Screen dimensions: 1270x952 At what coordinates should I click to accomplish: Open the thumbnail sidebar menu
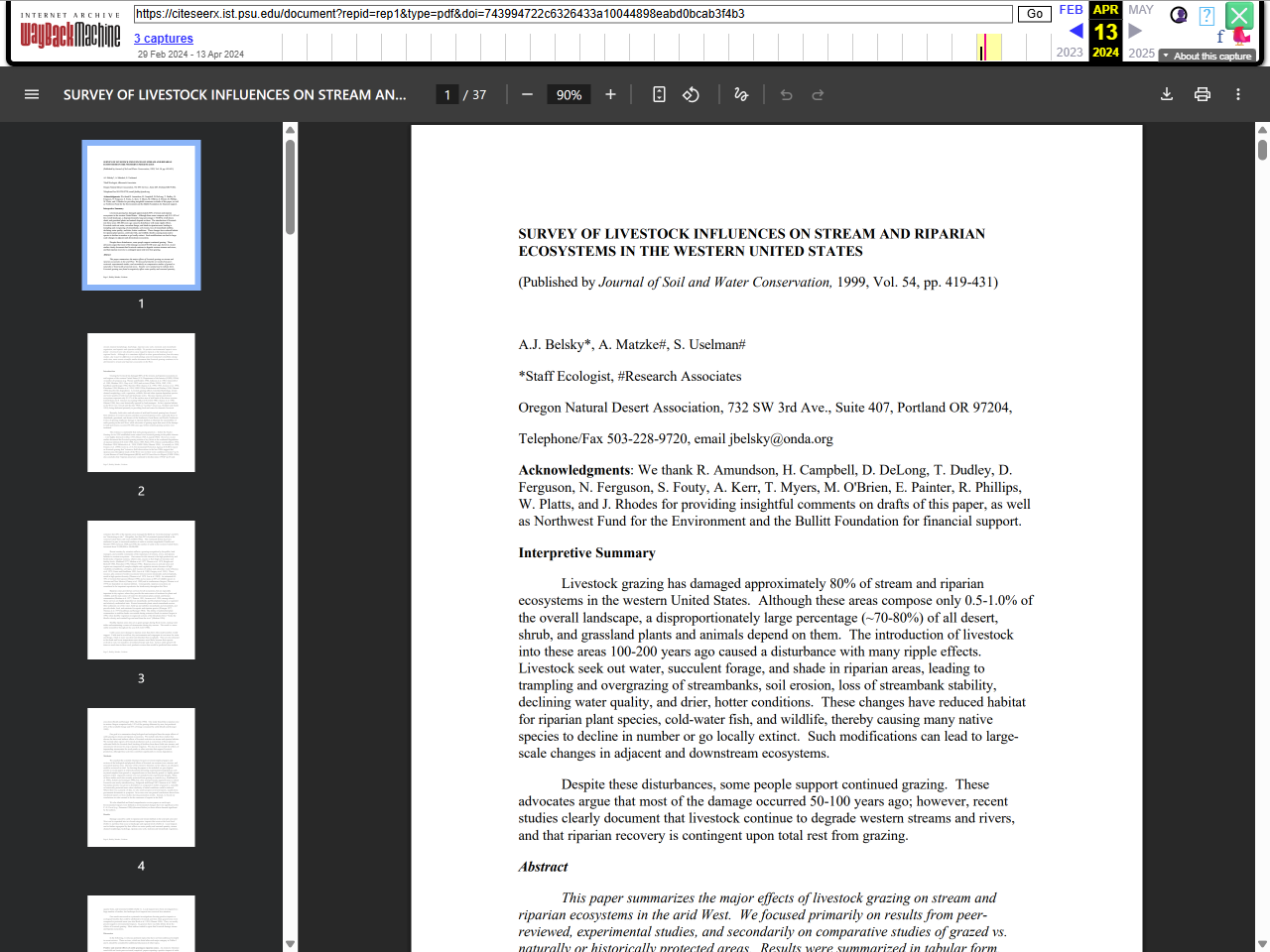point(32,94)
